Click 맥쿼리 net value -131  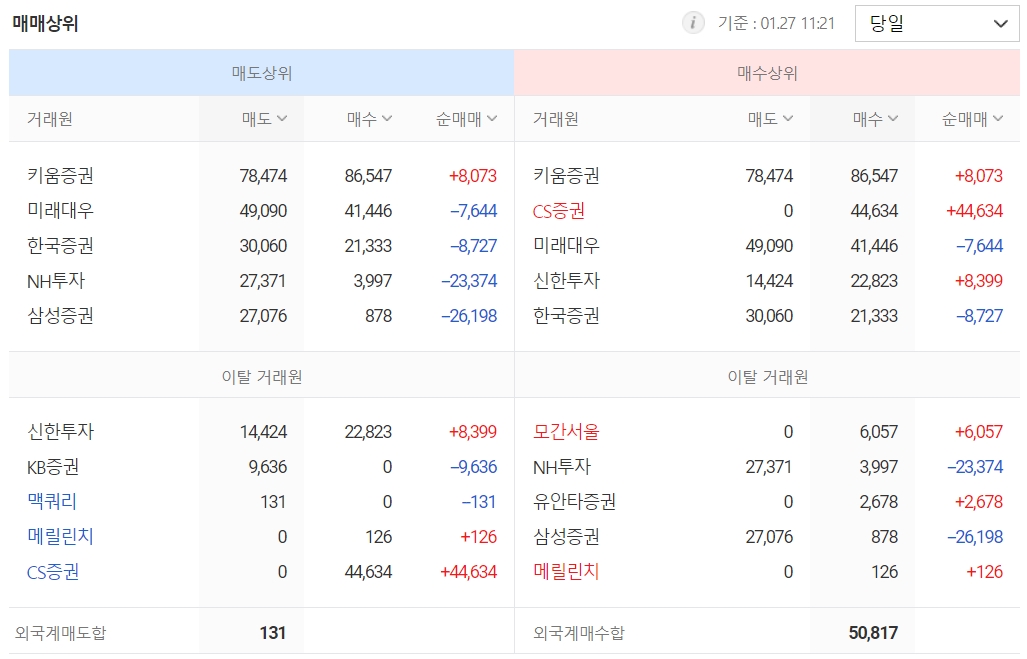479,502
